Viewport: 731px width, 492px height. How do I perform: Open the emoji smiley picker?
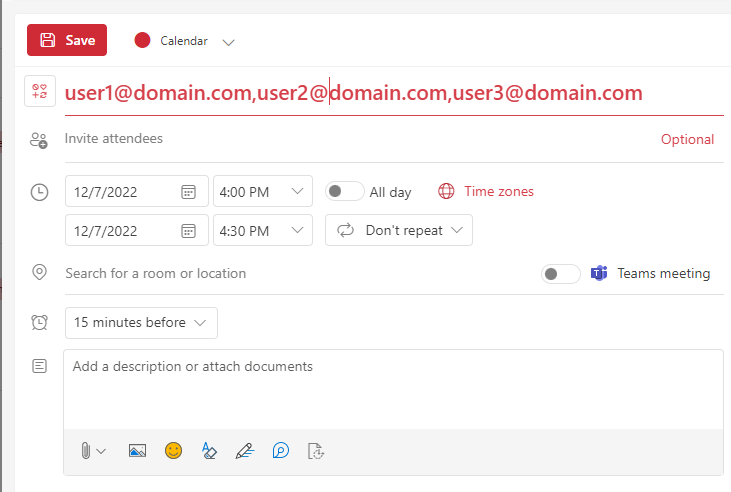[x=173, y=451]
